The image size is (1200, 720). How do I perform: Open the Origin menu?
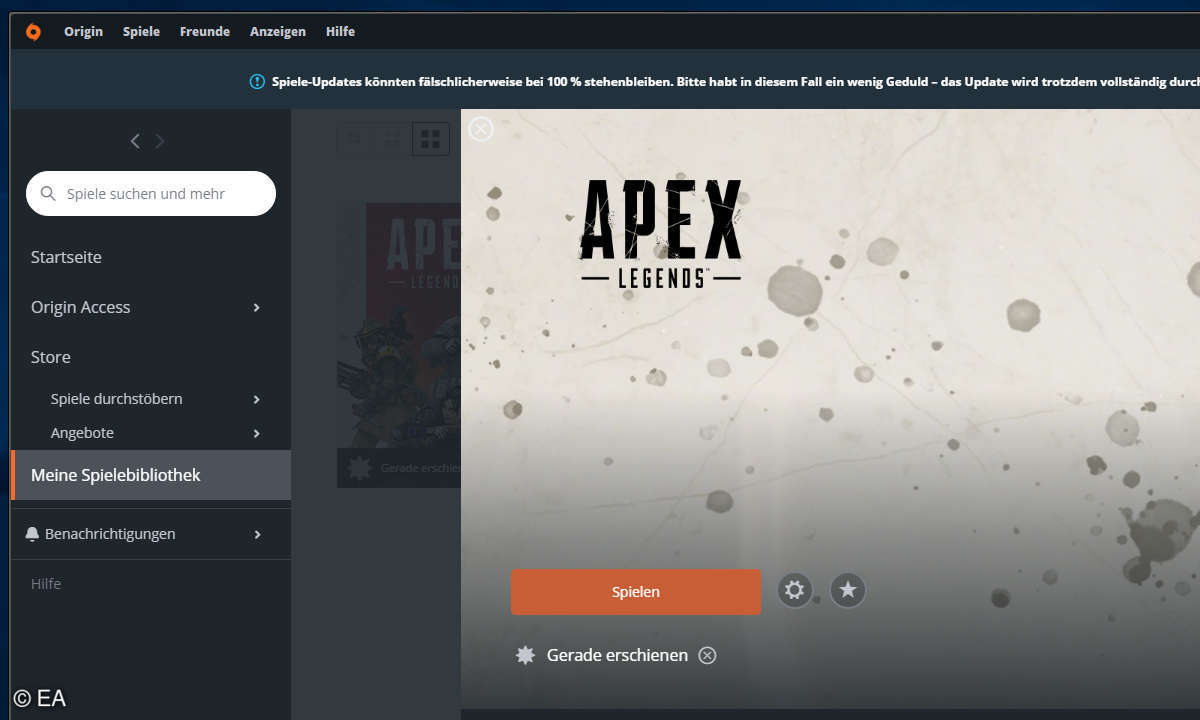point(83,32)
